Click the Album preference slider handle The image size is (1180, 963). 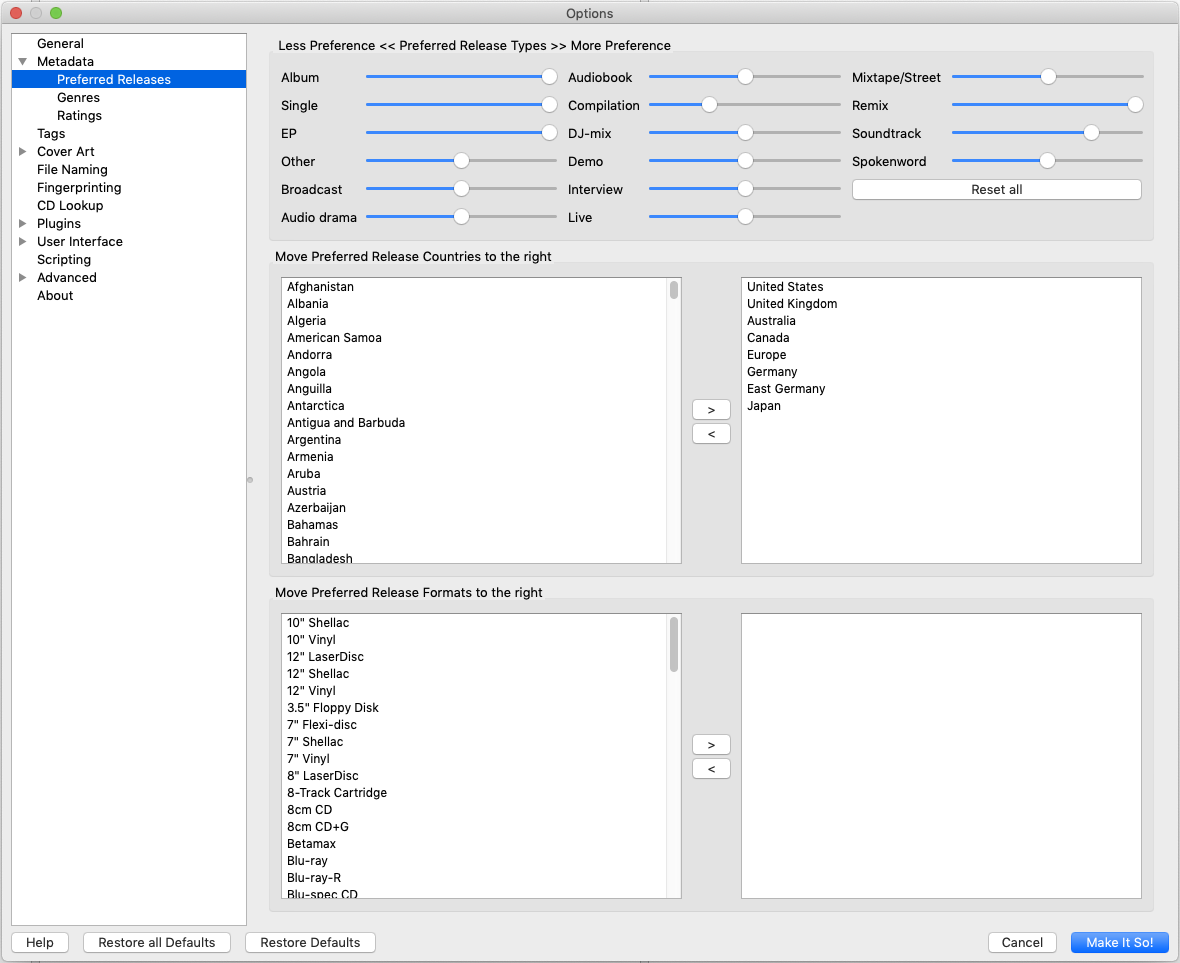549,77
